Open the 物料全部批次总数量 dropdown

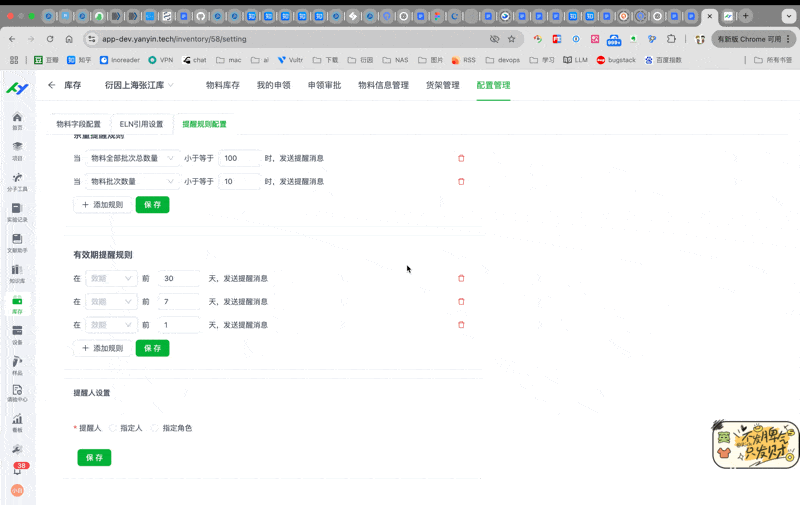pyautogui.click(x=133, y=158)
